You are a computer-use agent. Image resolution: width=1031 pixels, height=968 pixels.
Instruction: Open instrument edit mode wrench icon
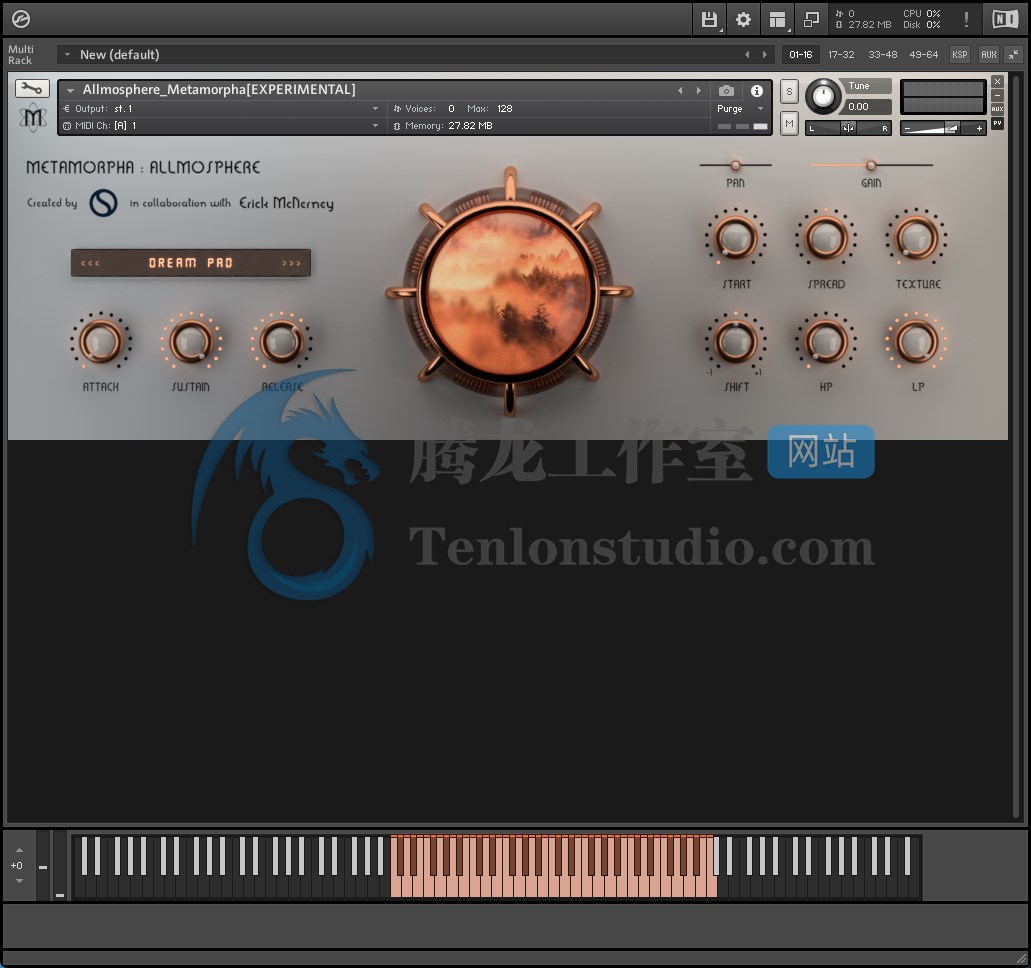pos(32,88)
